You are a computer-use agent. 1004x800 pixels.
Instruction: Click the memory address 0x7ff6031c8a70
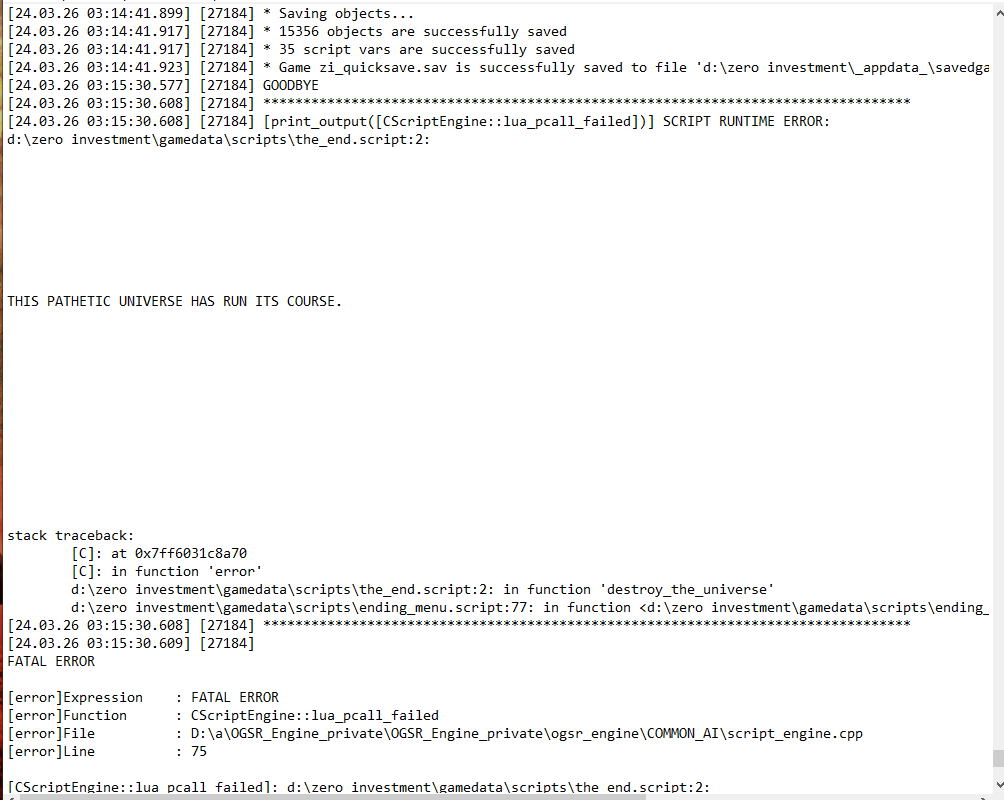[x=191, y=553]
